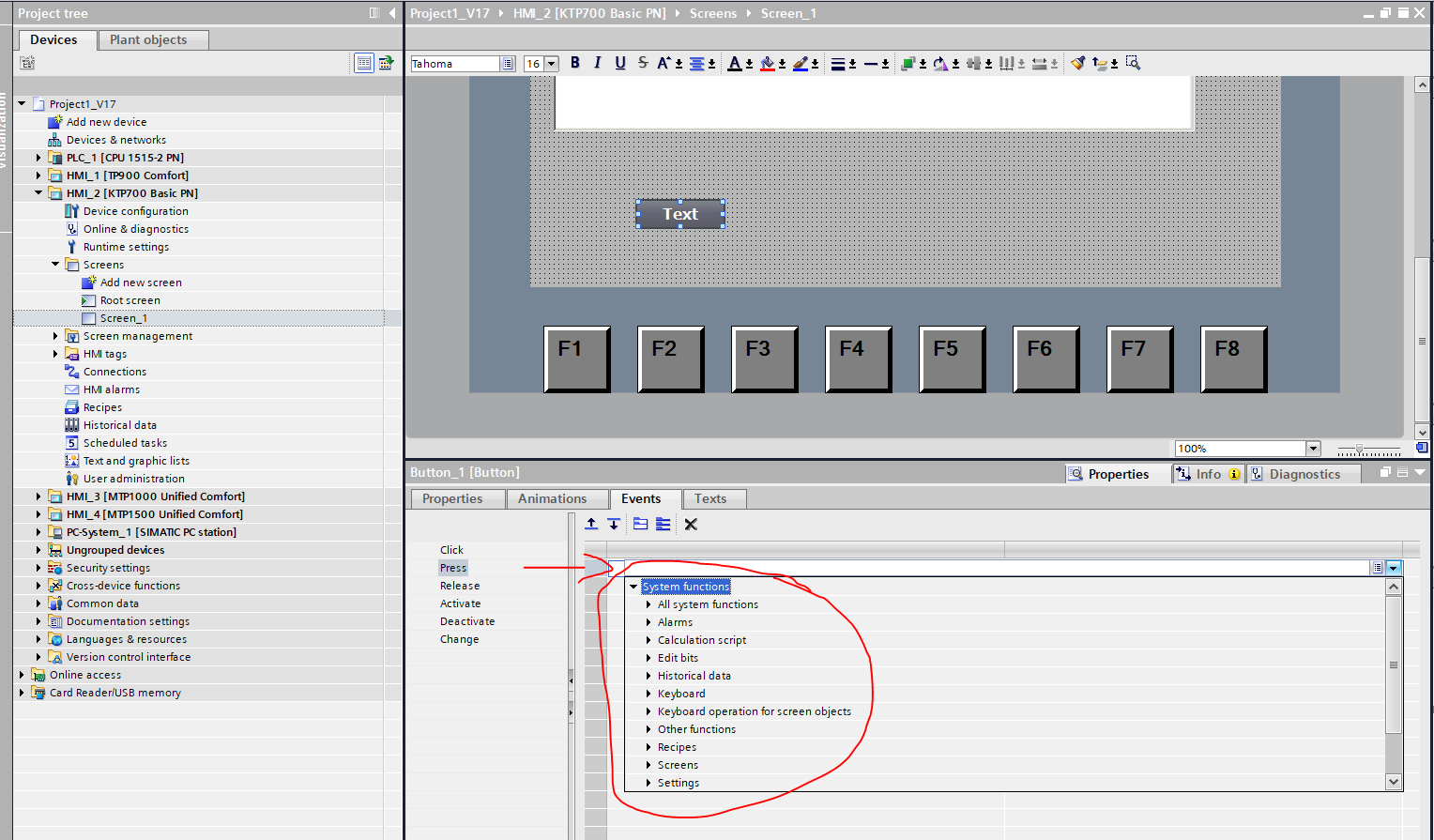Click the zoom slider handle
Viewport: 1434px width, 840px height.
[1359, 450]
